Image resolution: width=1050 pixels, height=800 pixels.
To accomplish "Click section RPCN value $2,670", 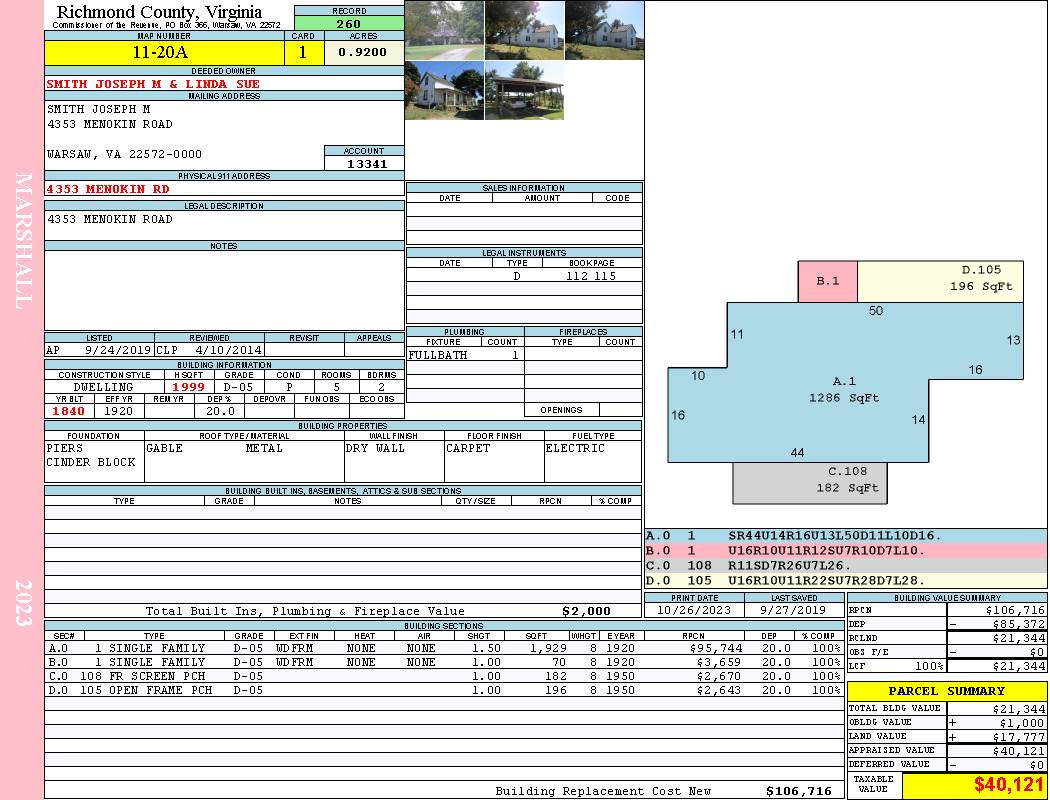I will coord(718,677).
